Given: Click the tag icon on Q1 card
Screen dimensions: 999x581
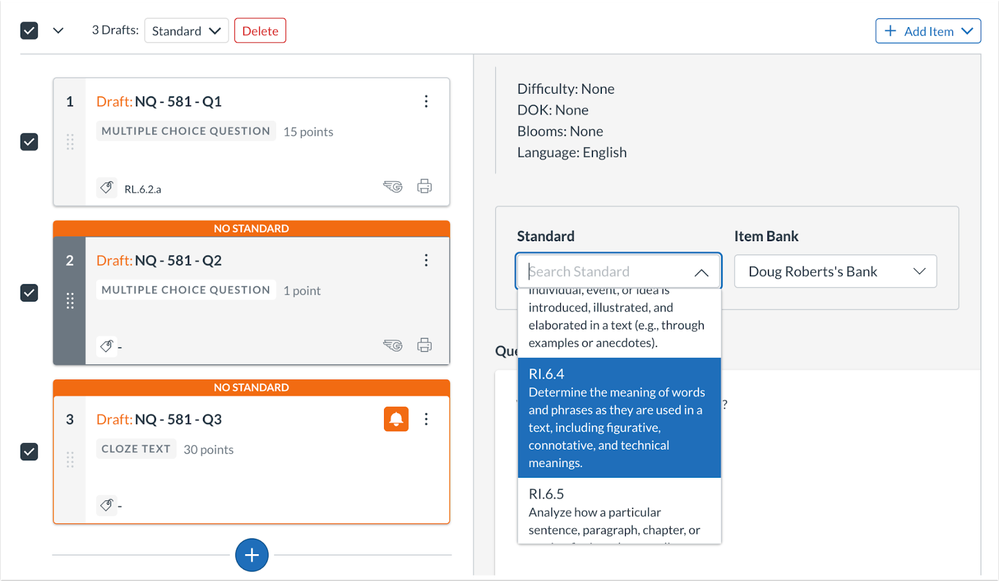Looking at the screenshot, I should 106,187.
